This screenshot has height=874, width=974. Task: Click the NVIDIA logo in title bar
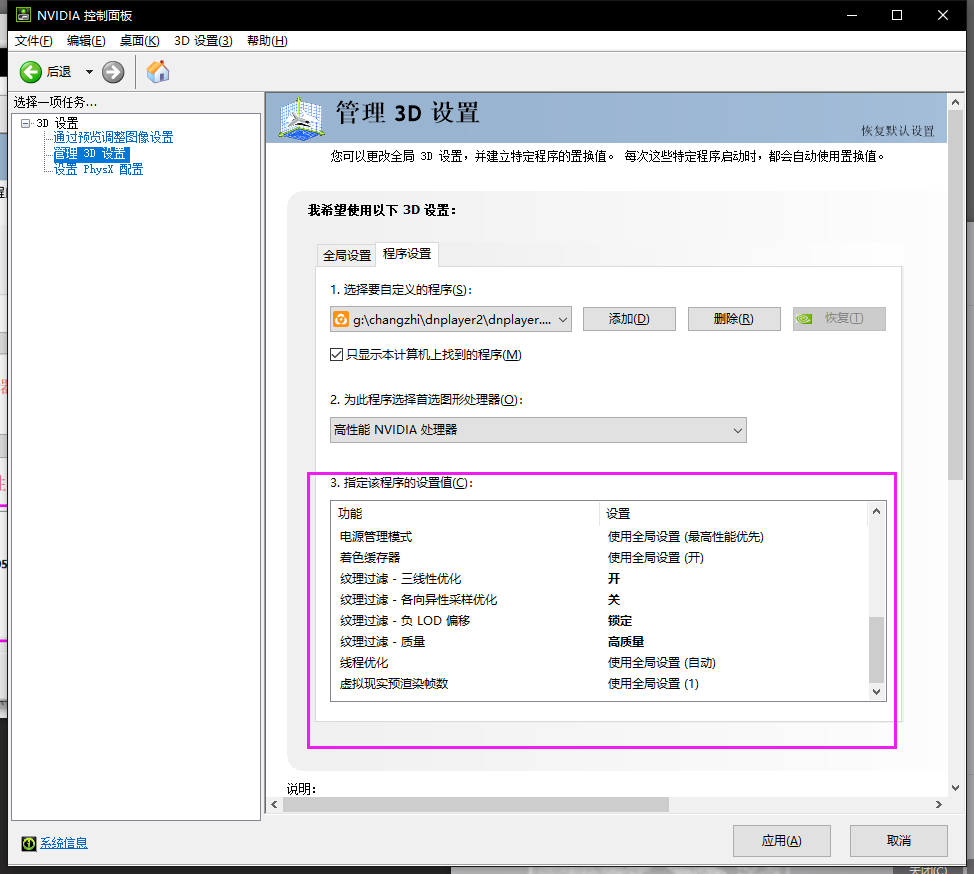pyautogui.click(x=21, y=15)
